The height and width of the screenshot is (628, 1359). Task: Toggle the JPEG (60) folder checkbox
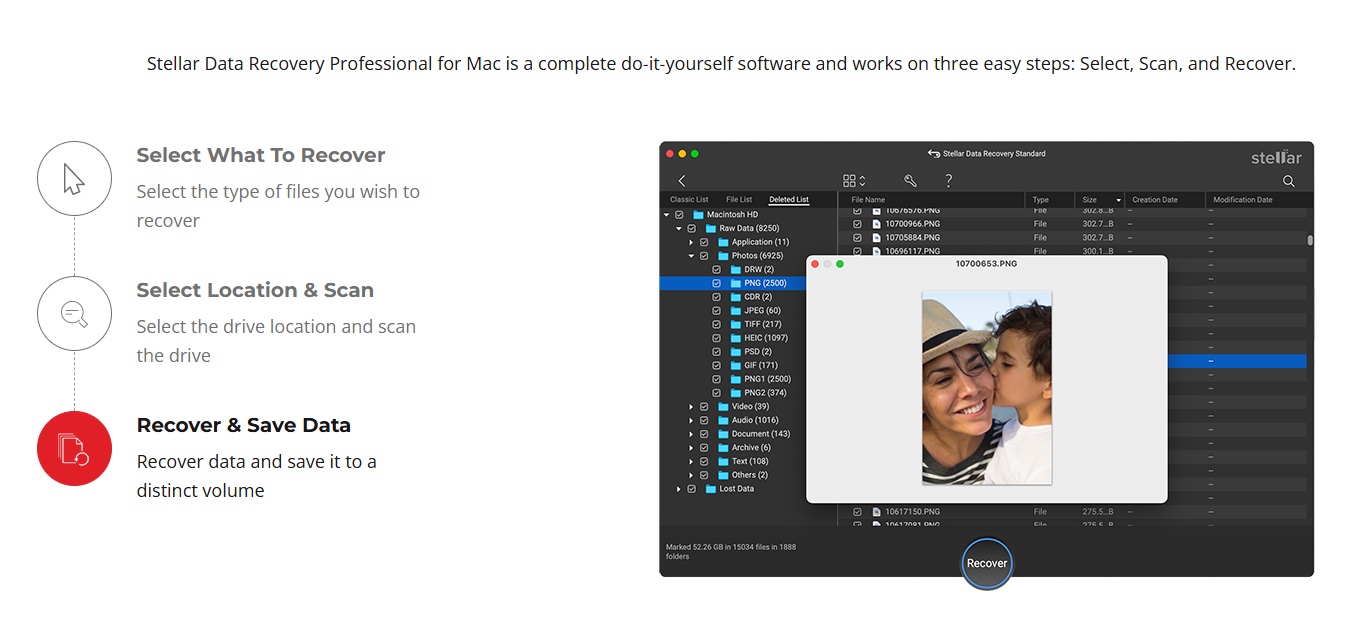(x=717, y=311)
